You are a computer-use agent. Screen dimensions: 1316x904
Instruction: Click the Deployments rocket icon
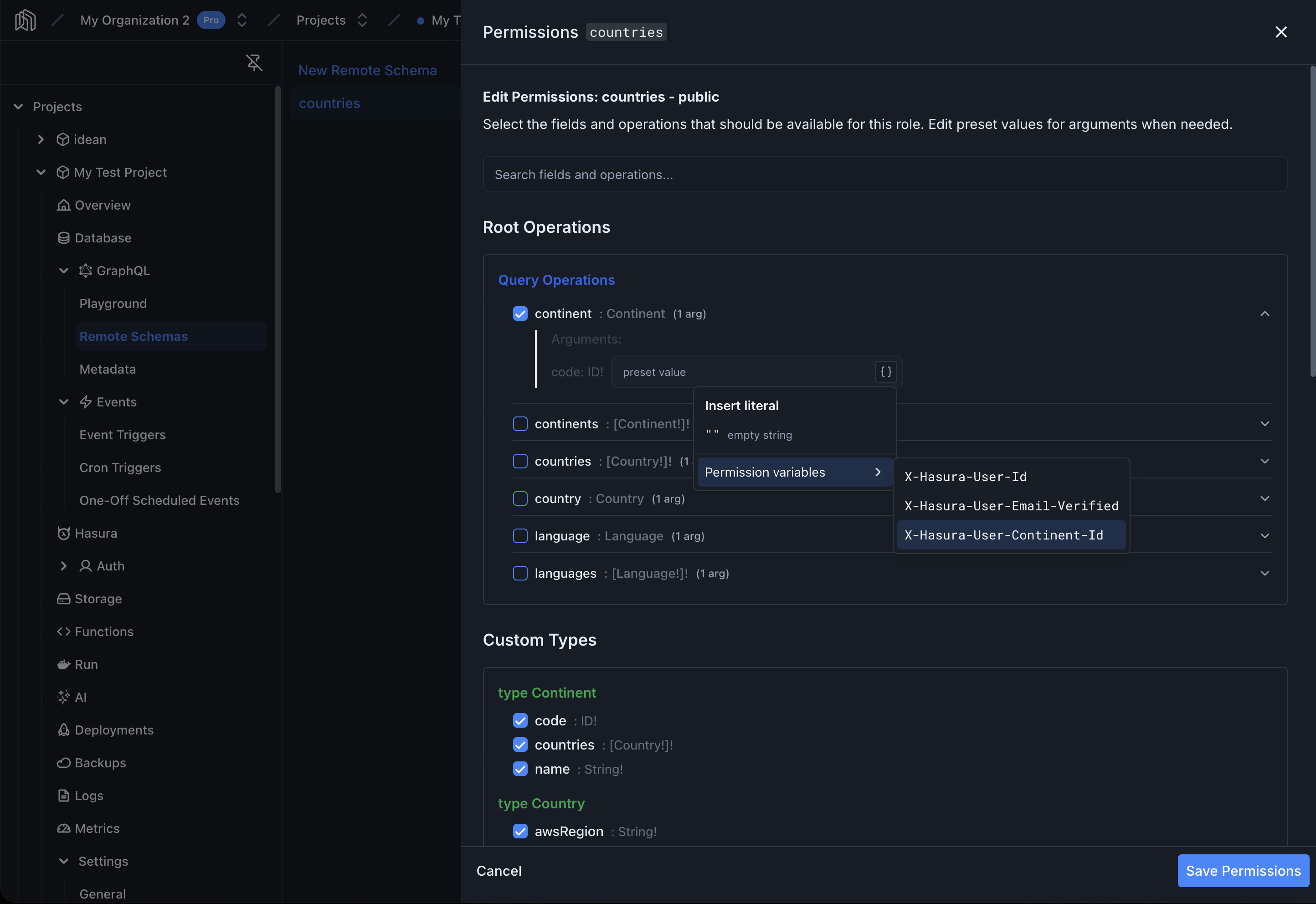63,730
